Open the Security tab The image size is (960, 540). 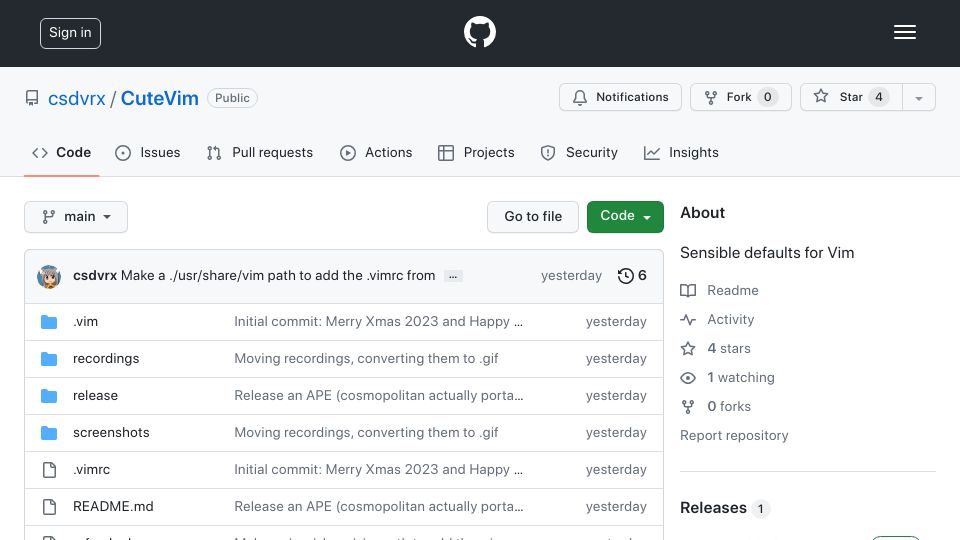coord(579,152)
